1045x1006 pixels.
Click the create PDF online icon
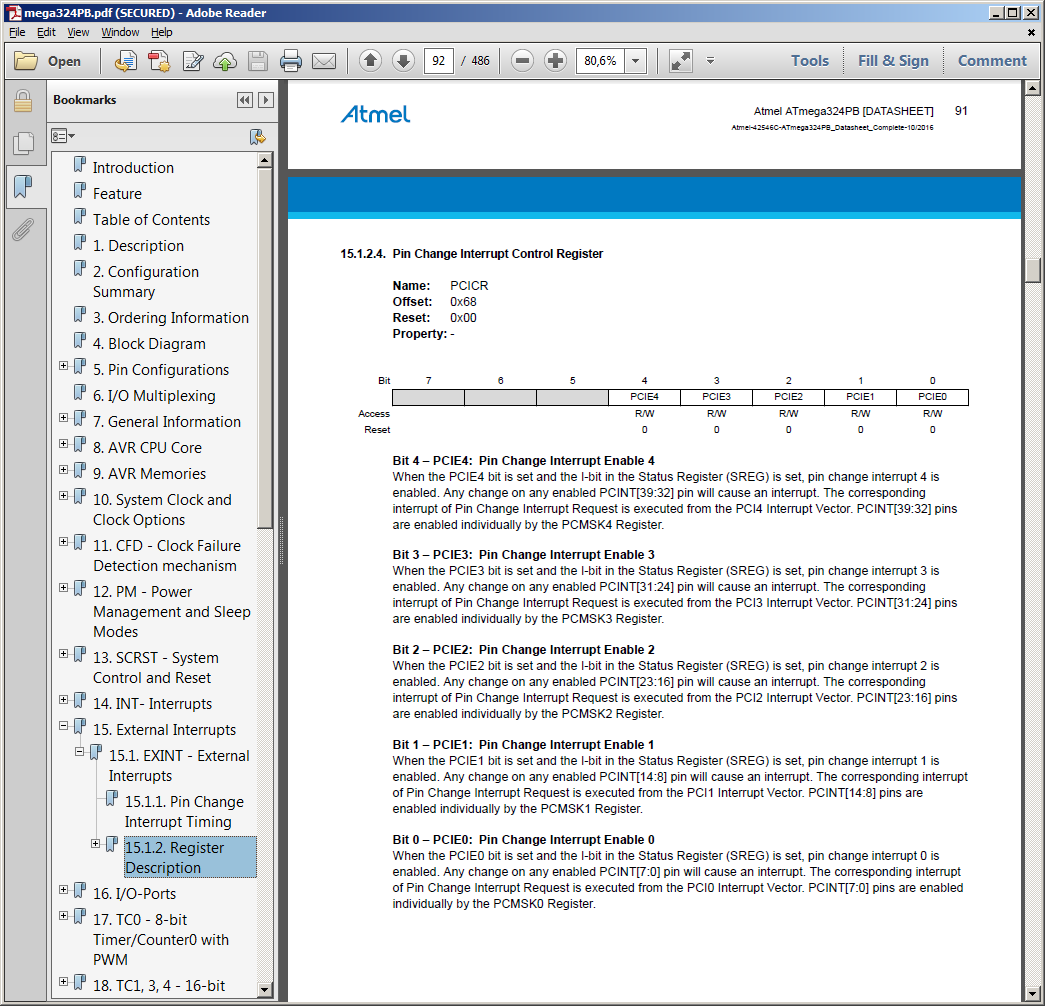[x=126, y=61]
